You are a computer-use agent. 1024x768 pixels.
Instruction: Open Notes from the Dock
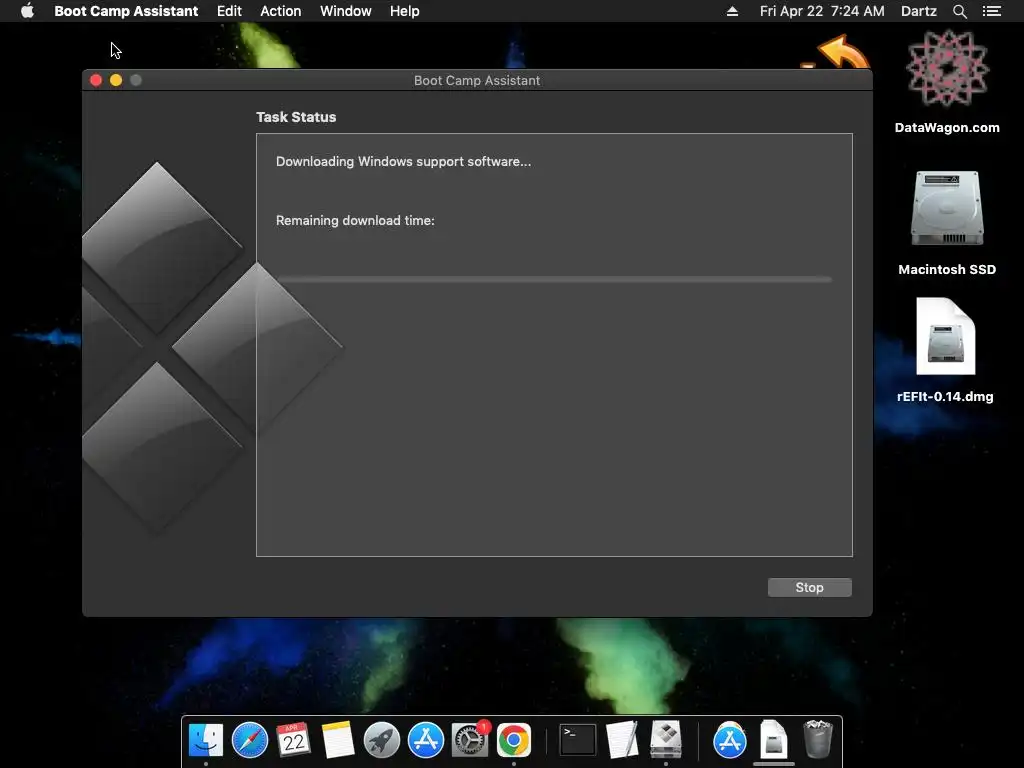[338, 740]
